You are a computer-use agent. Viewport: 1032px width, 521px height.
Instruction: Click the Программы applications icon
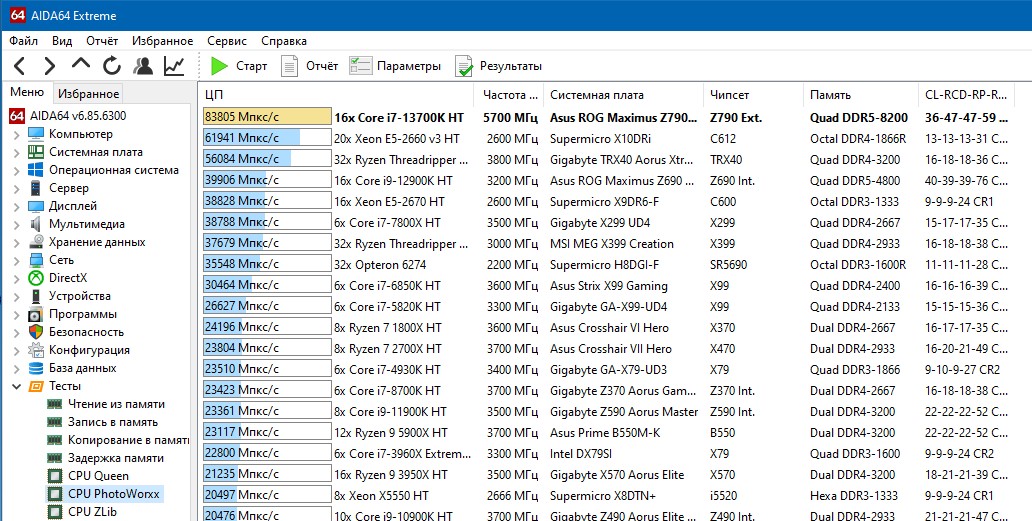[x=36, y=314]
